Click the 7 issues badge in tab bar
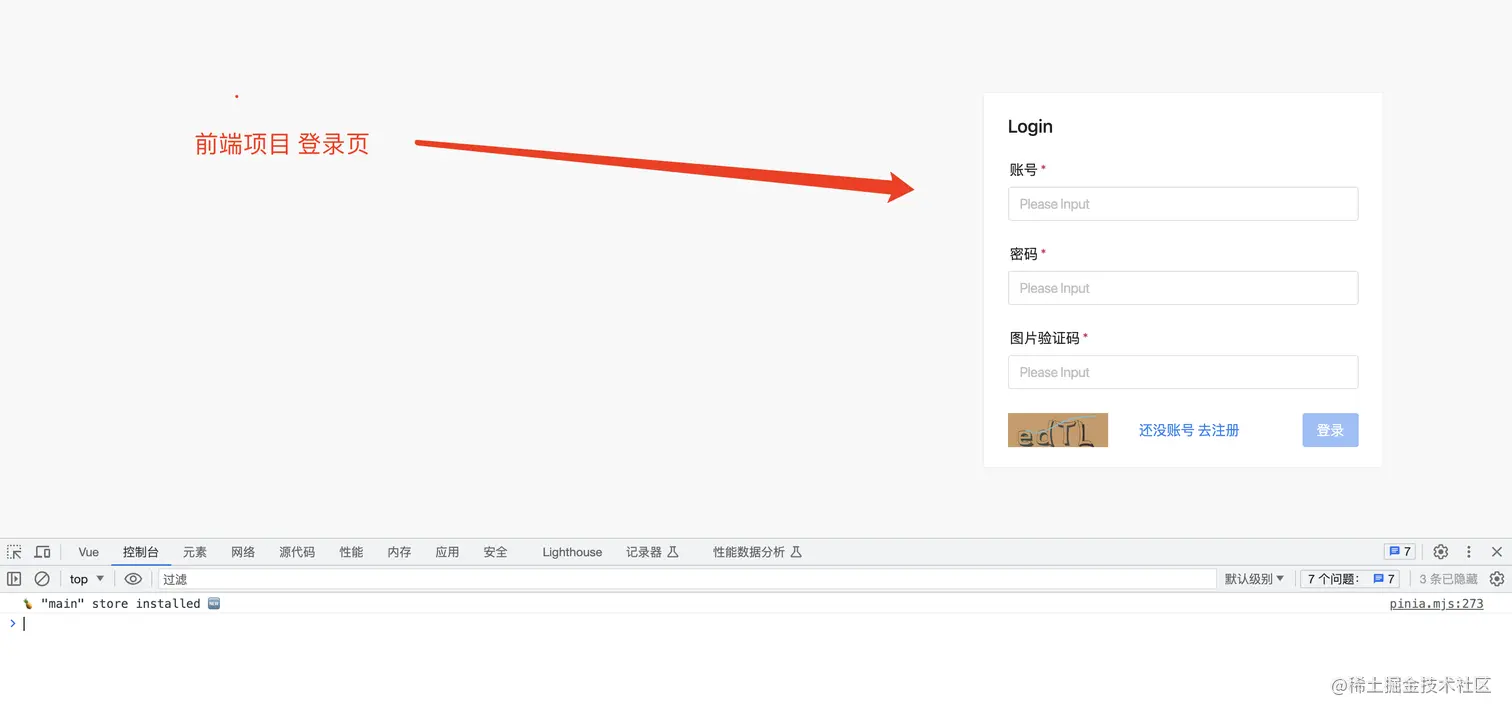The height and width of the screenshot is (716, 1512). [x=1399, y=552]
